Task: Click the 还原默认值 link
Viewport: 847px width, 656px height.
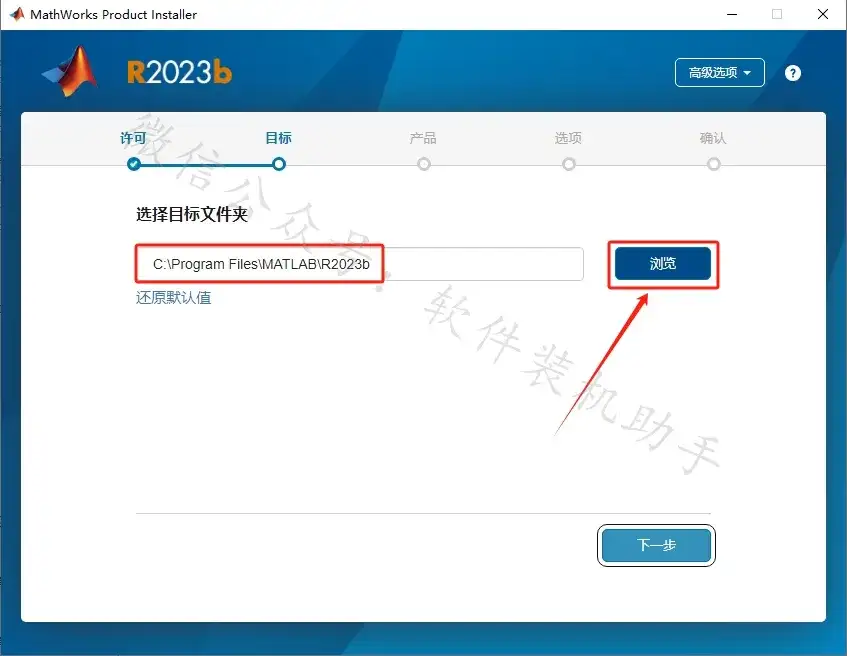Action: 173,298
